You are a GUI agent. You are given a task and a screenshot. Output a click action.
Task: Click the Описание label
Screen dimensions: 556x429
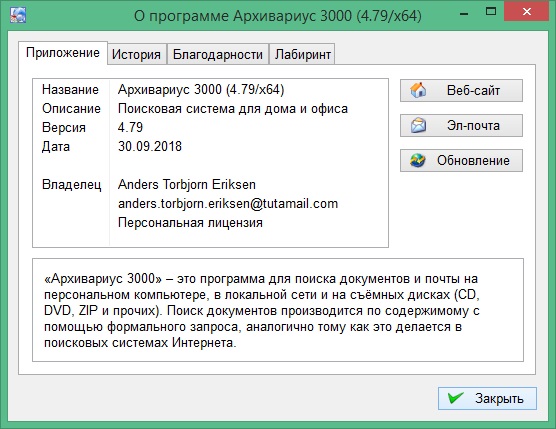(71, 108)
